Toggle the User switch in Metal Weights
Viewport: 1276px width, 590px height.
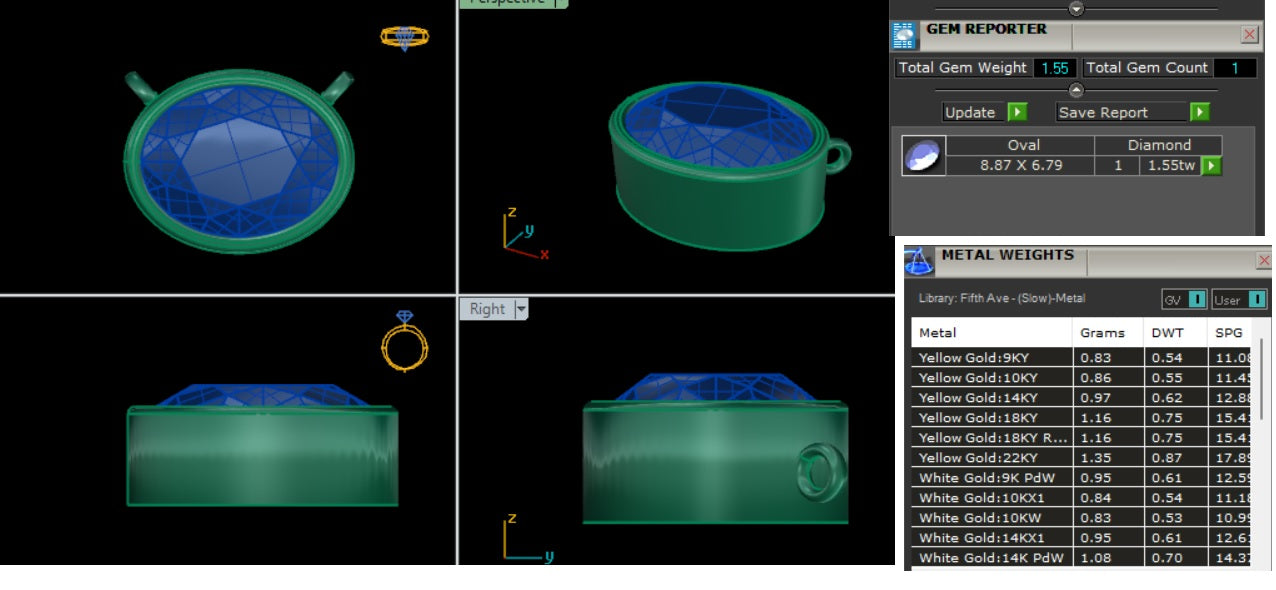[1256, 300]
